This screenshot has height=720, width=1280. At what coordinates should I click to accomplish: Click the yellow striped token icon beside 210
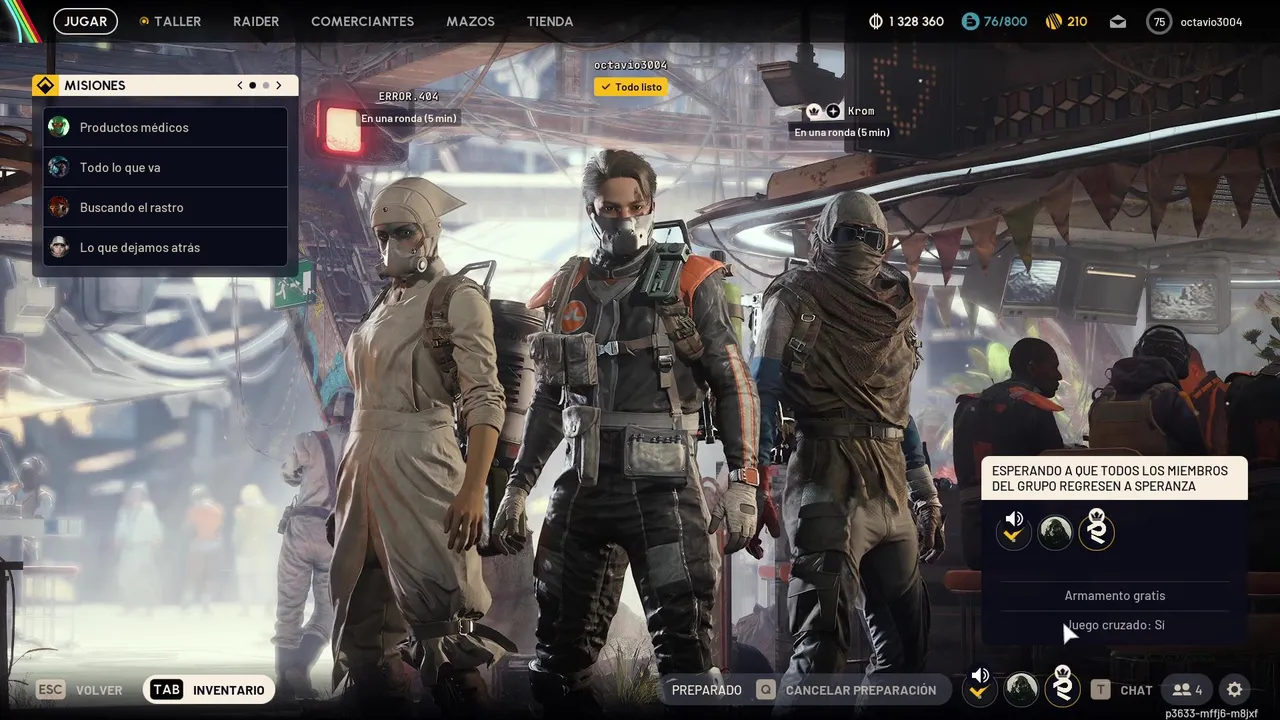tap(1053, 21)
